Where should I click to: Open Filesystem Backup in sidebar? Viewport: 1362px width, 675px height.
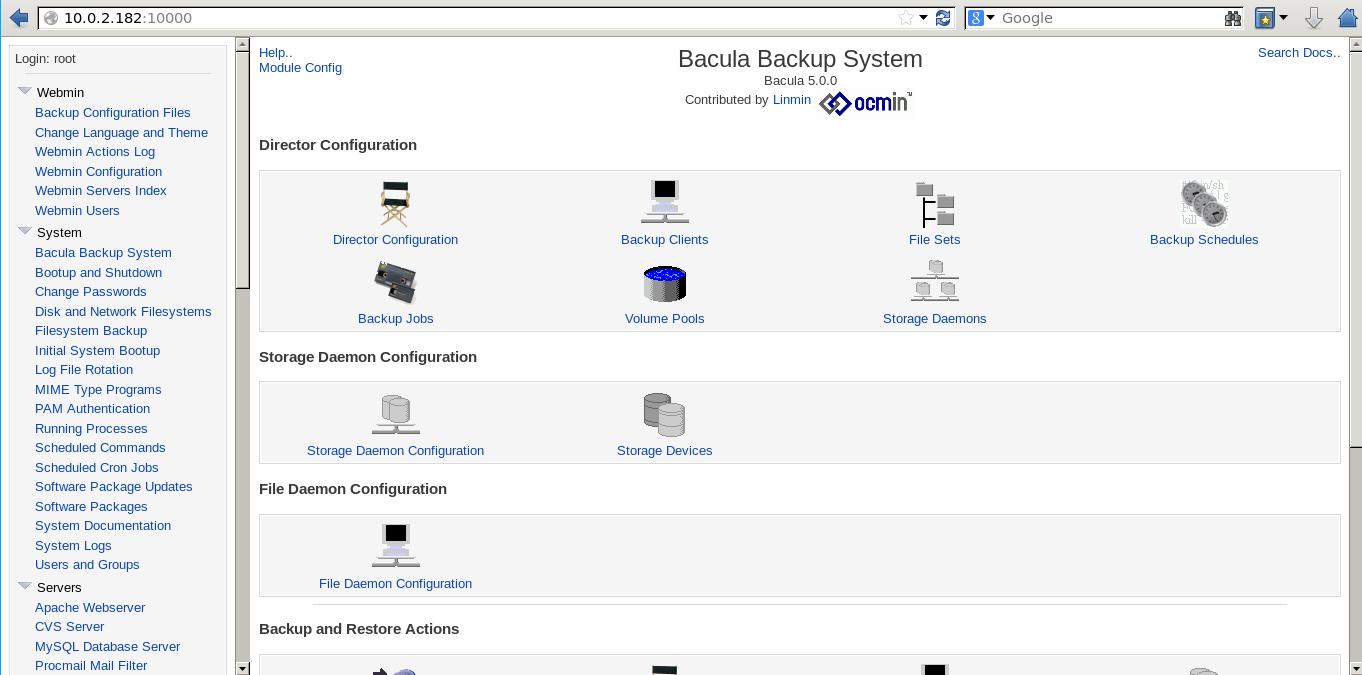click(91, 331)
